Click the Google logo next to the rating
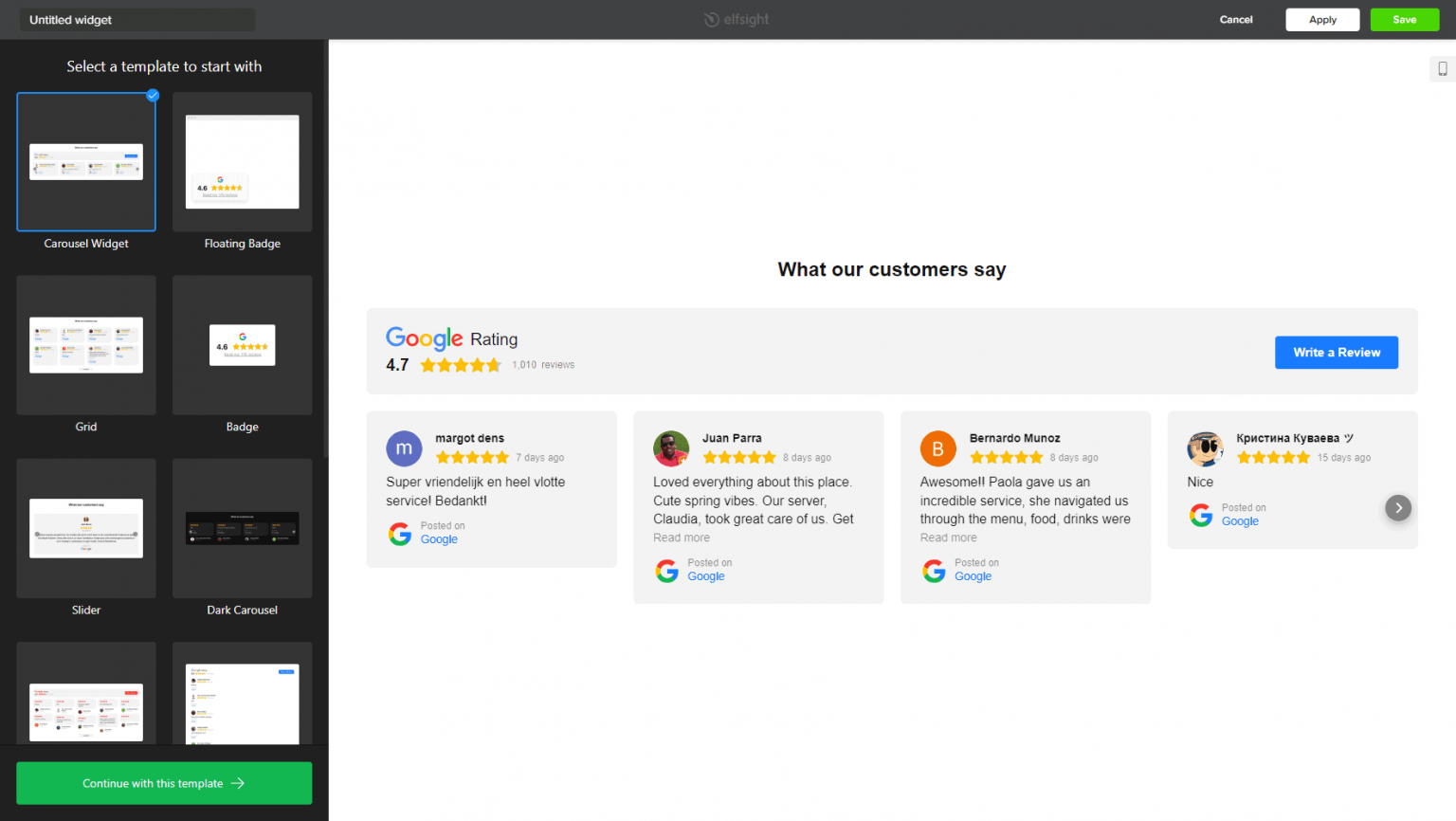Viewport: 1456px width, 821px height. click(424, 338)
